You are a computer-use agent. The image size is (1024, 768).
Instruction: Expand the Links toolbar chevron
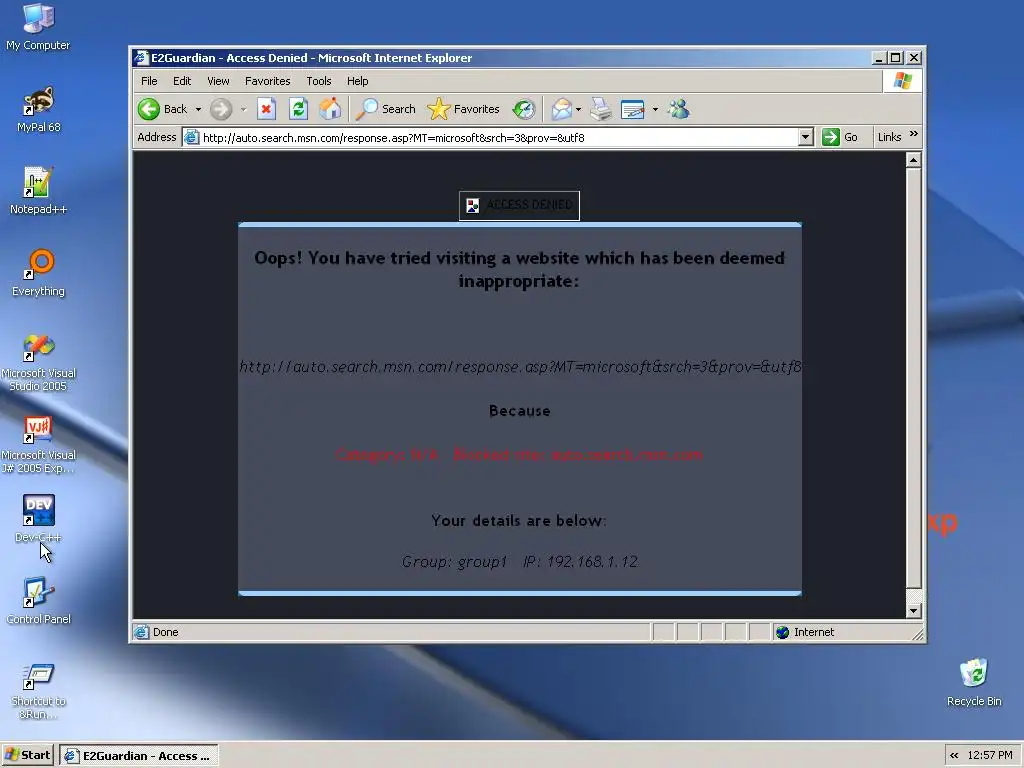click(x=914, y=135)
